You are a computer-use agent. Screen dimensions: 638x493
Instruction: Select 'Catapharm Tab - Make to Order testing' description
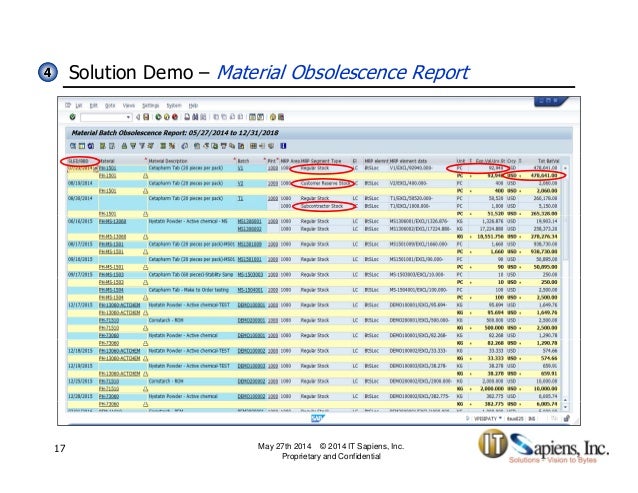[x=188, y=290]
